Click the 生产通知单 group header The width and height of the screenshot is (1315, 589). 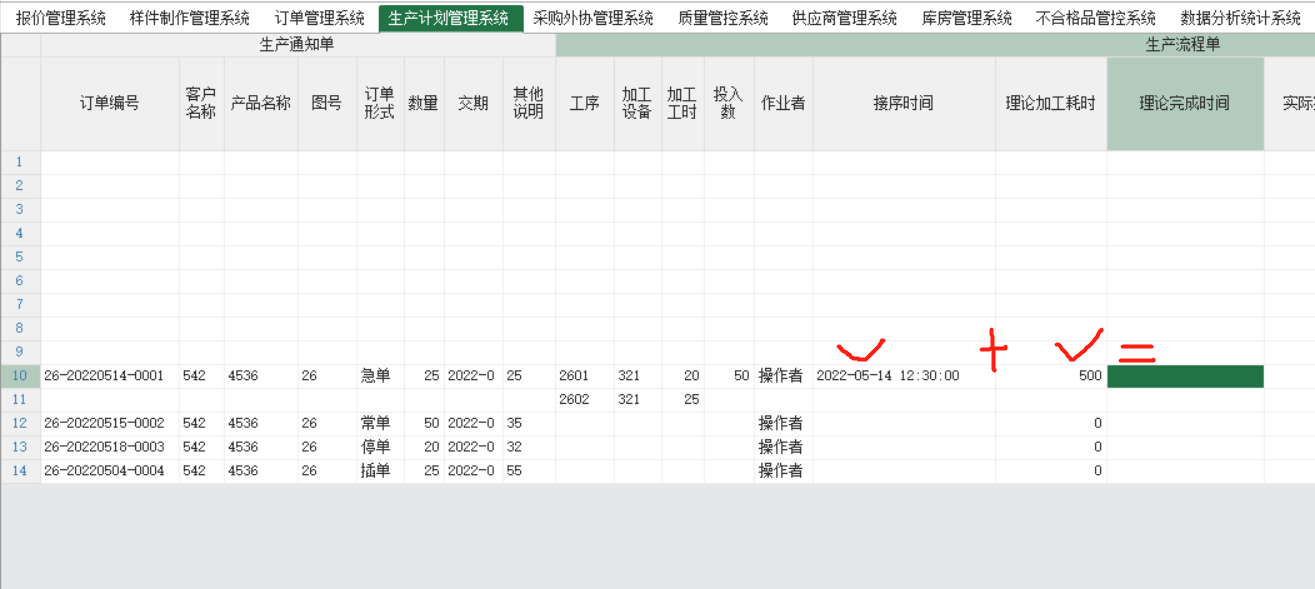click(x=297, y=45)
